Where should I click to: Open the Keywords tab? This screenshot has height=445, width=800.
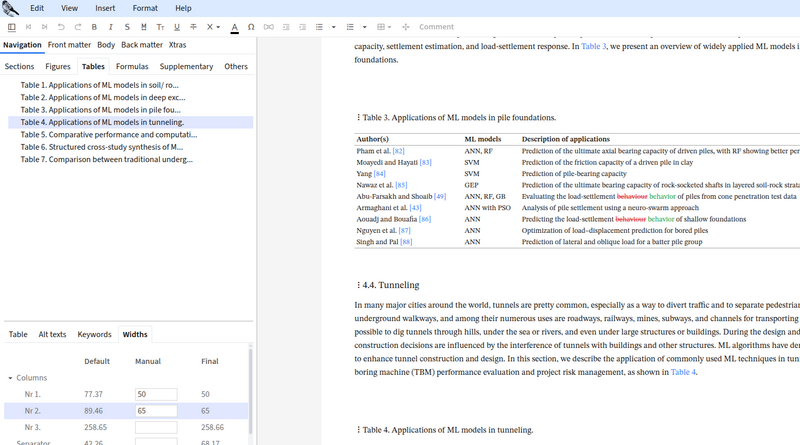(x=94, y=334)
